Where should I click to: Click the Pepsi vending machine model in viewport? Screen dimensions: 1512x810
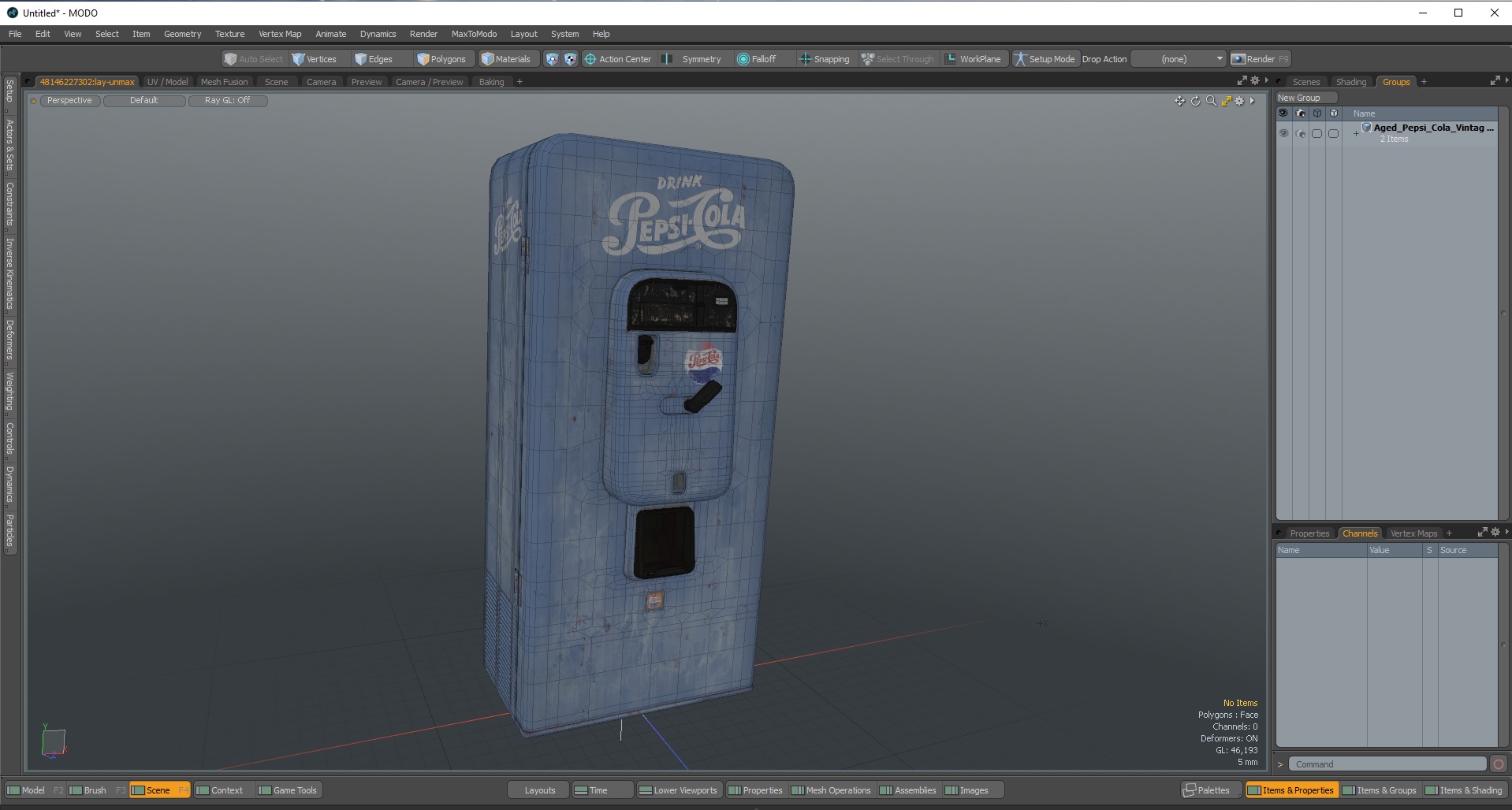click(x=639, y=433)
